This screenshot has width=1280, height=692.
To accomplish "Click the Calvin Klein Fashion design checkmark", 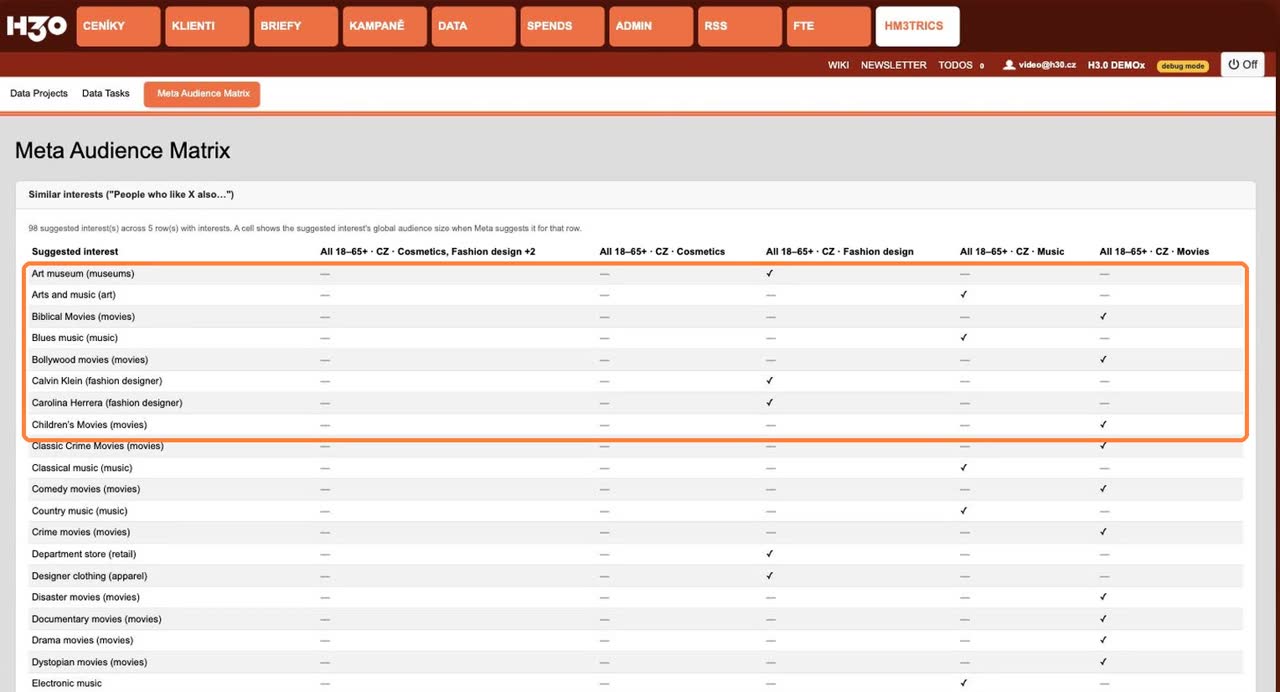I will (770, 381).
